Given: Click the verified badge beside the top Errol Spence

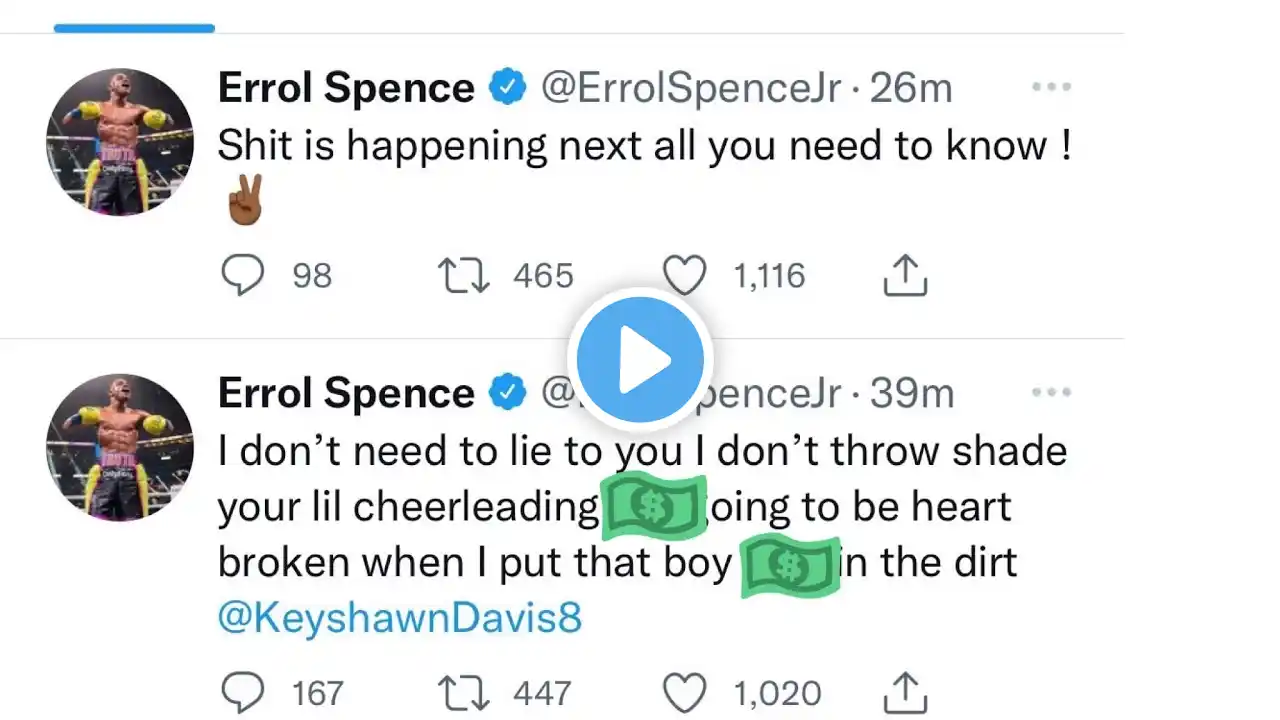Looking at the screenshot, I should [x=508, y=89].
